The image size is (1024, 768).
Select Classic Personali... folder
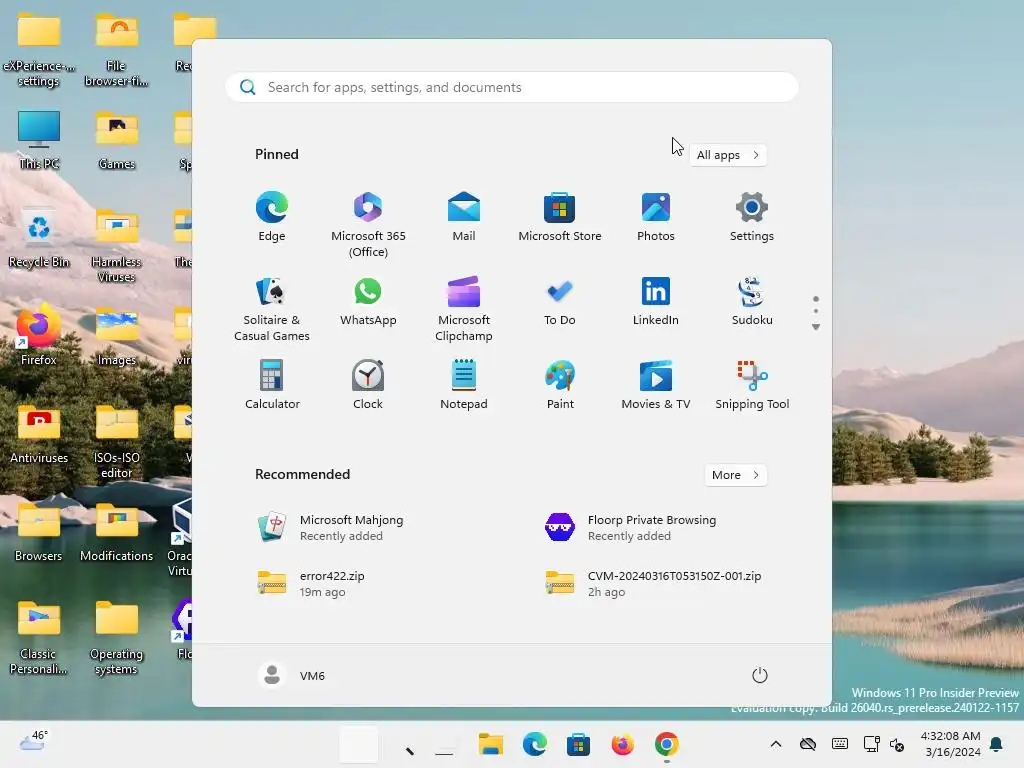point(39,637)
